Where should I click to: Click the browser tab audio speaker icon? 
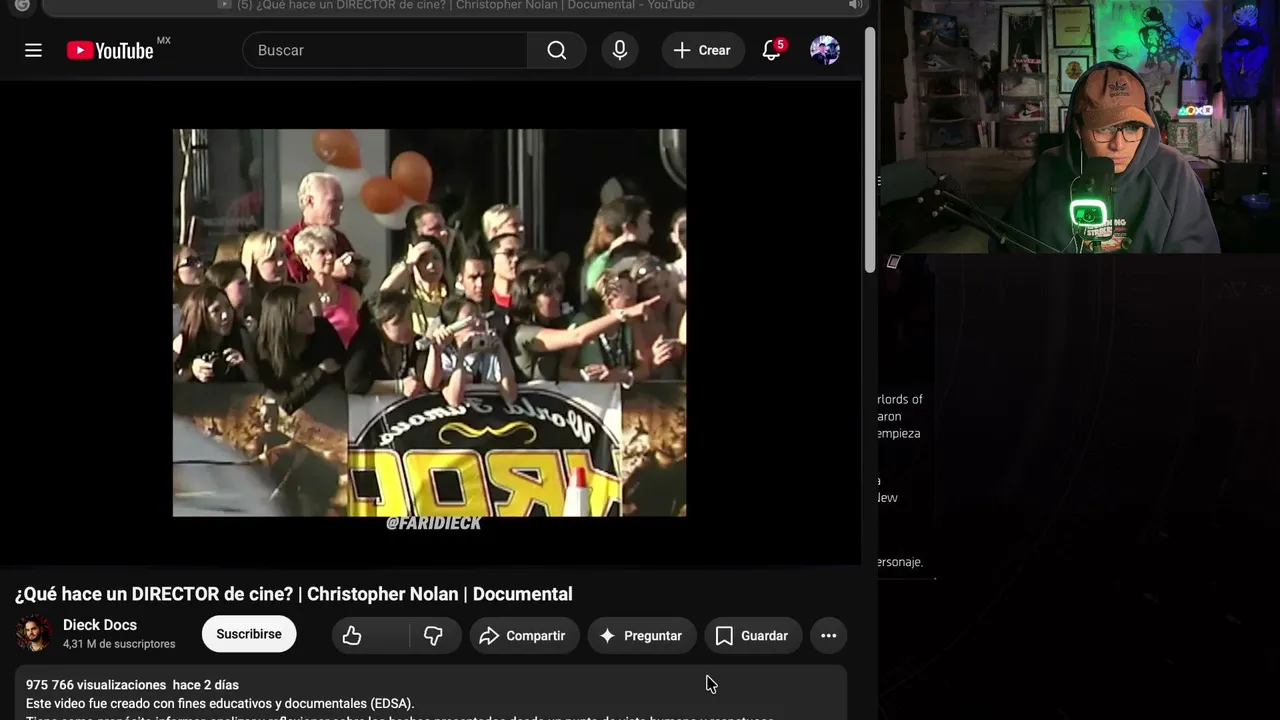(855, 5)
